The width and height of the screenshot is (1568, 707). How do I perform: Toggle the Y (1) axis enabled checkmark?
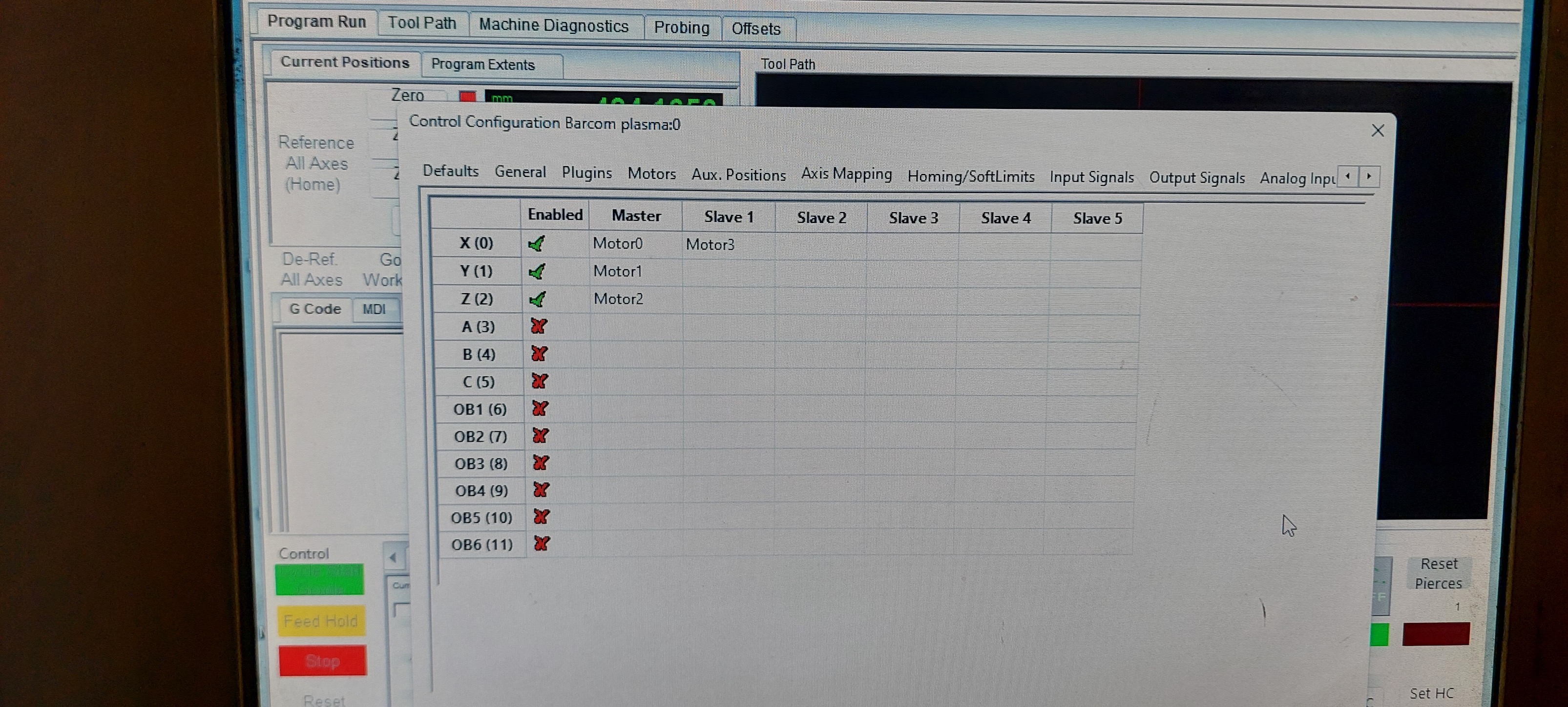click(537, 271)
